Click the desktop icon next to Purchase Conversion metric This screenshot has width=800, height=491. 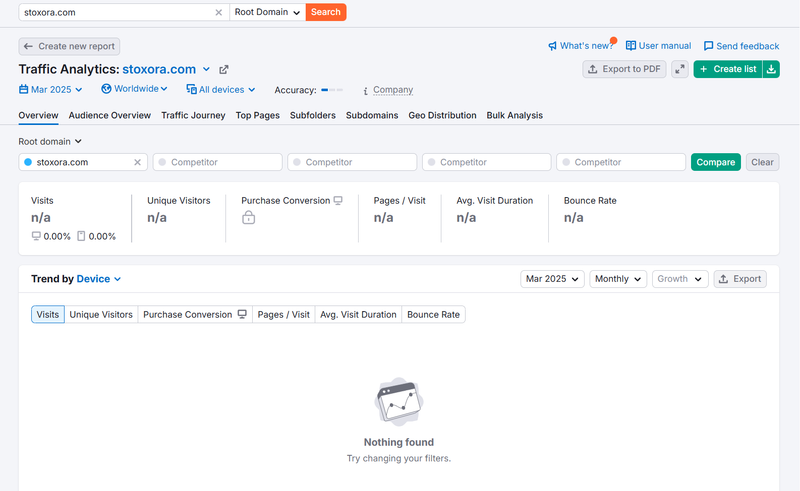click(x=338, y=201)
